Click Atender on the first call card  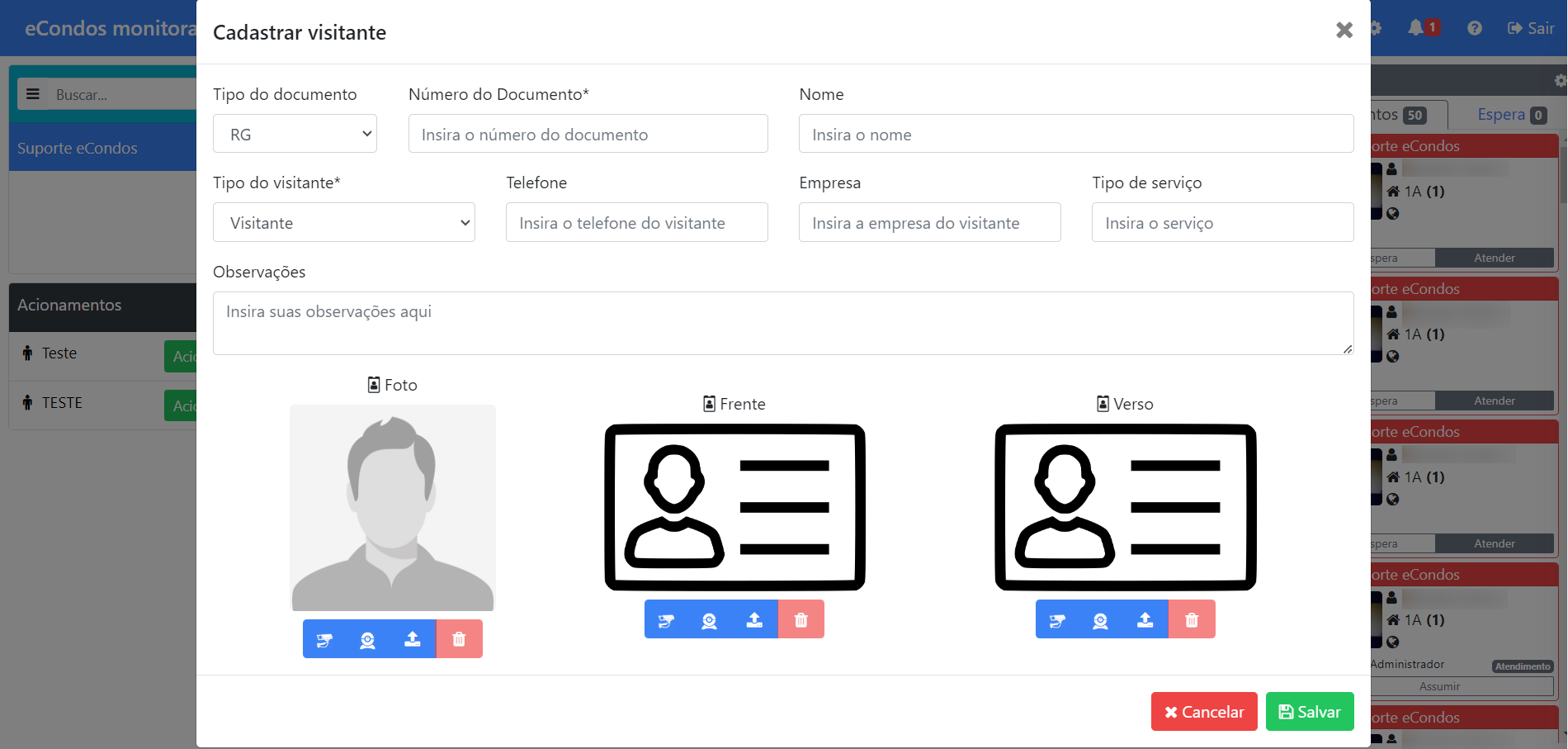1495,258
